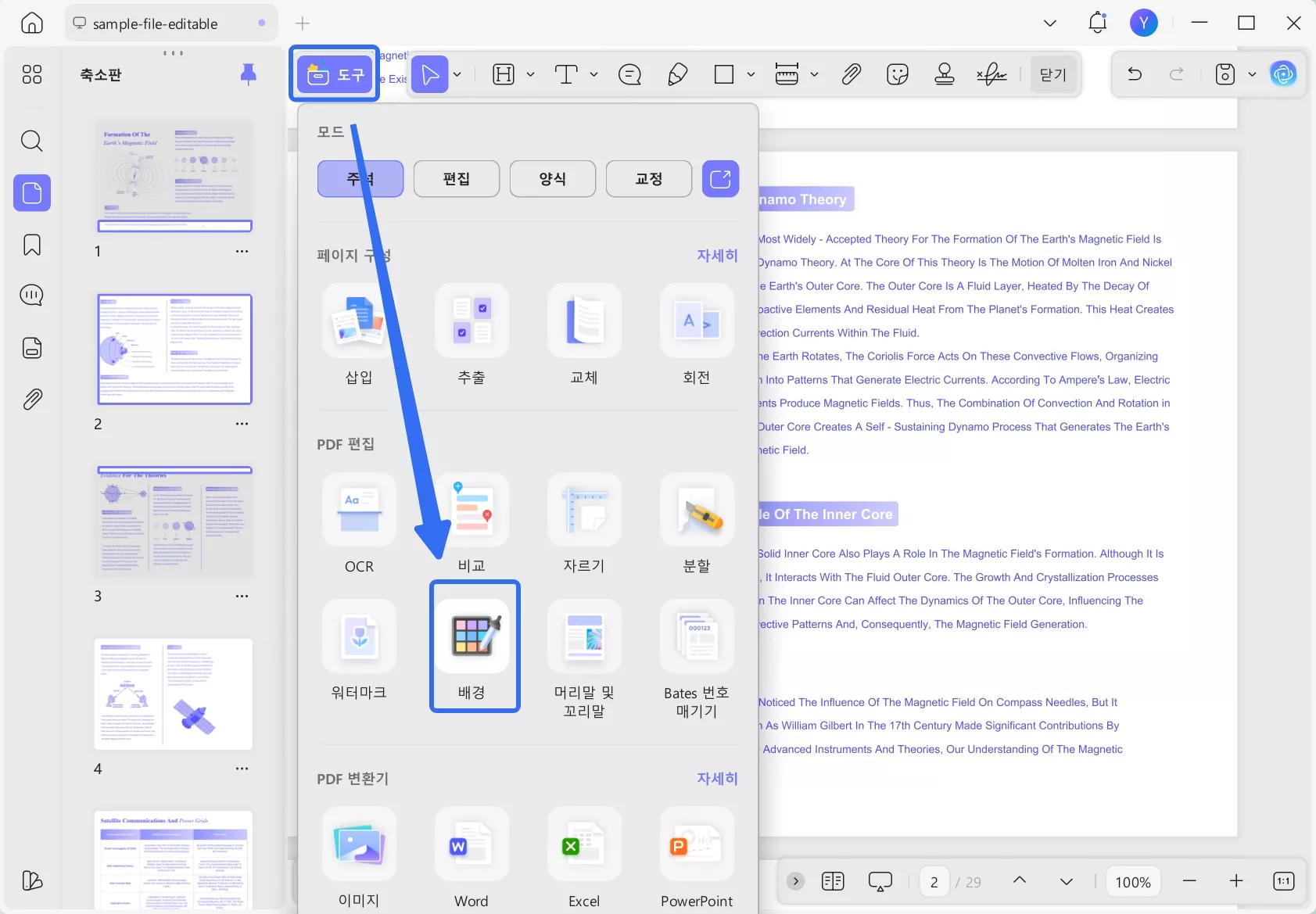Choose the 교체 replace pages tool
This screenshot has width=1316, height=914.
(x=584, y=335)
